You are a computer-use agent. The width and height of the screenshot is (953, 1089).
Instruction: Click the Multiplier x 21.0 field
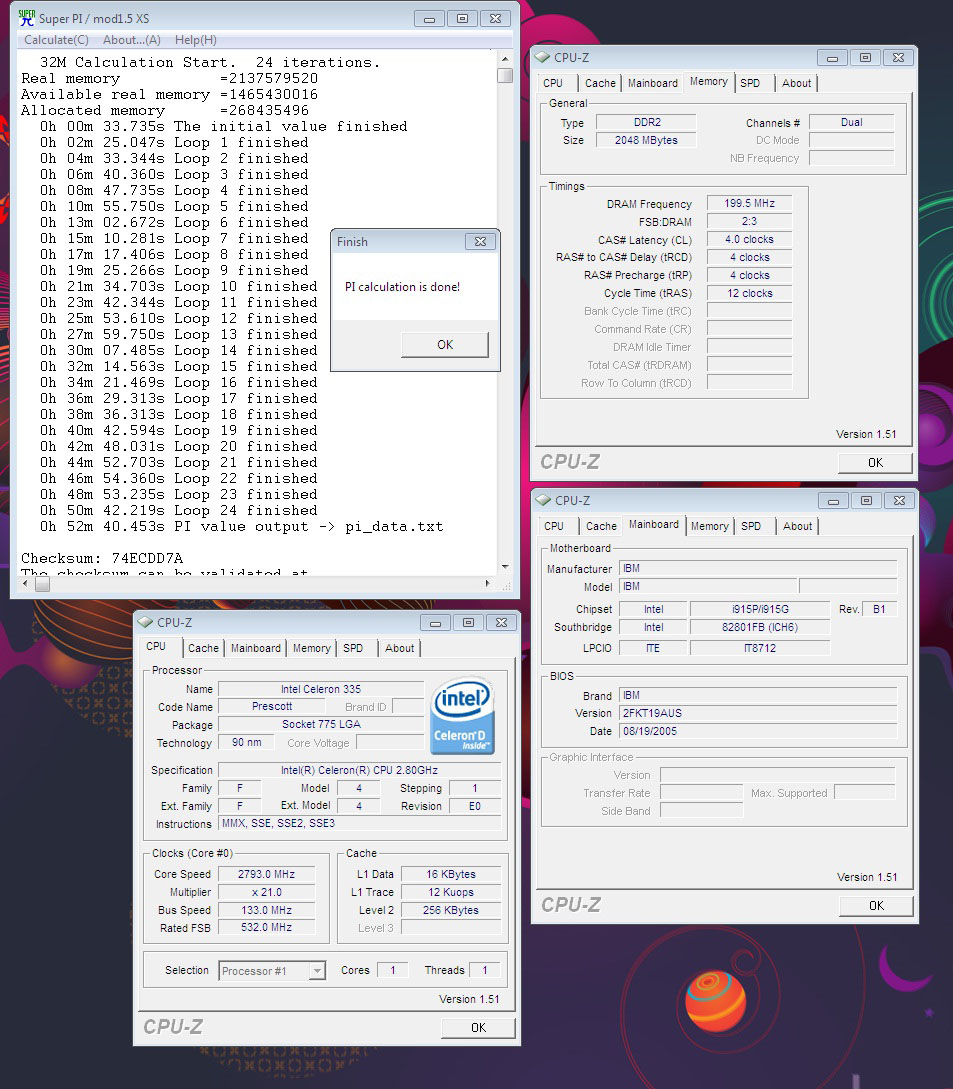267,892
